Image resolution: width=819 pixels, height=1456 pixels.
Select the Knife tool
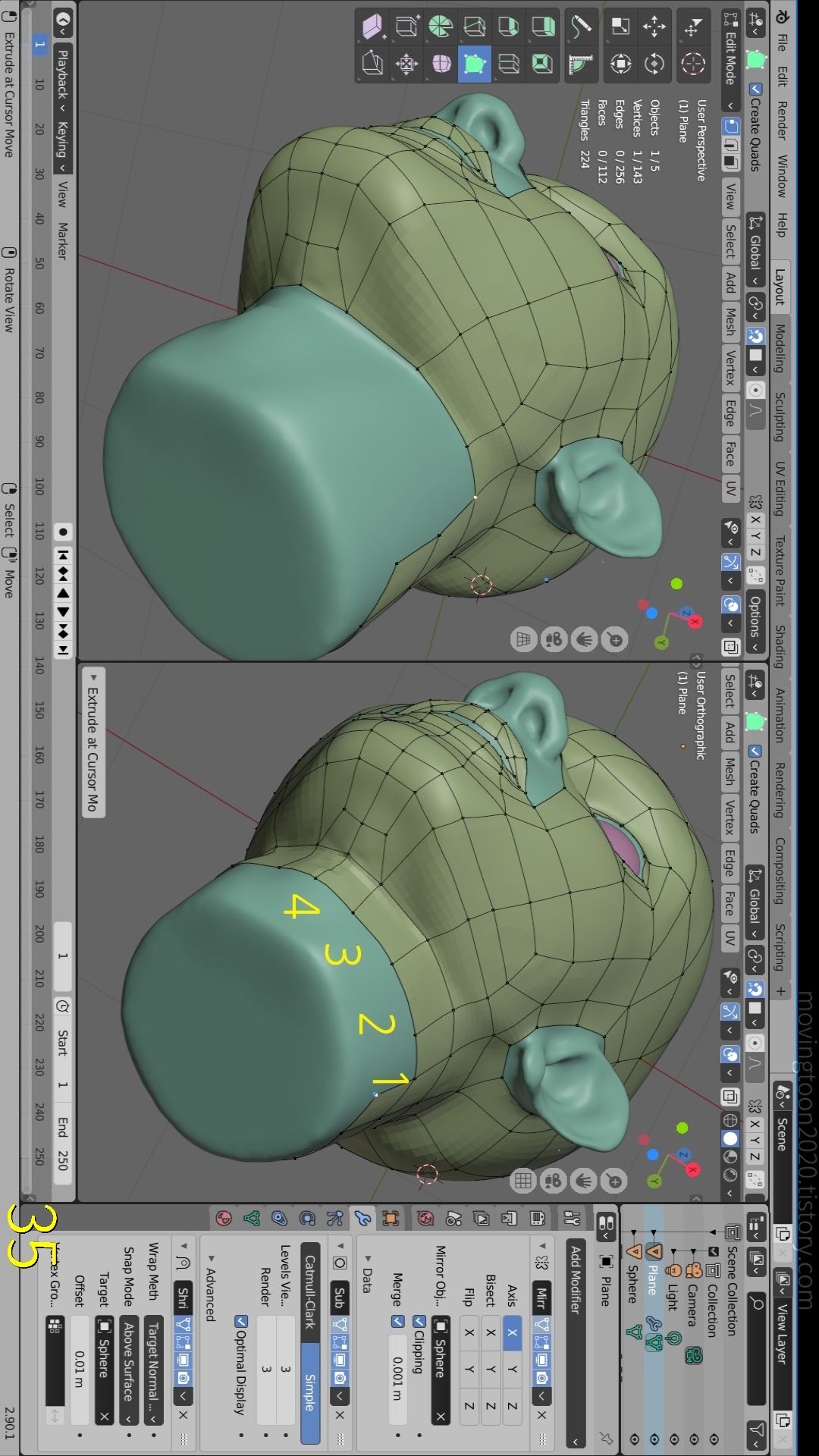click(474, 27)
